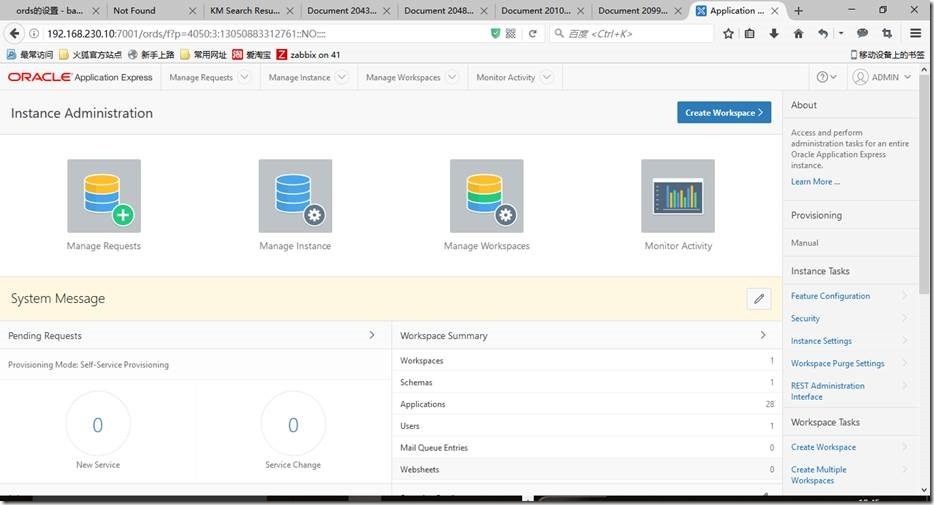Open the Monitor Activity chart icon

678,195
